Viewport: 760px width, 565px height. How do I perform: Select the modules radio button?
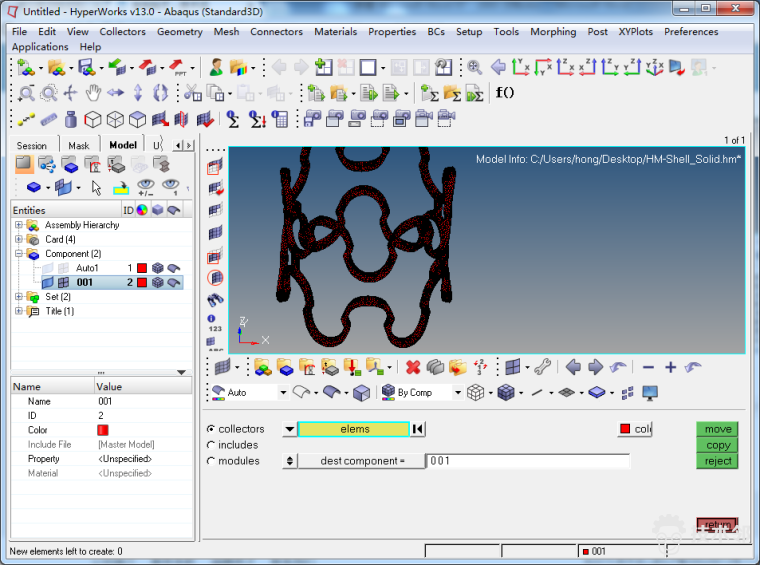point(211,461)
